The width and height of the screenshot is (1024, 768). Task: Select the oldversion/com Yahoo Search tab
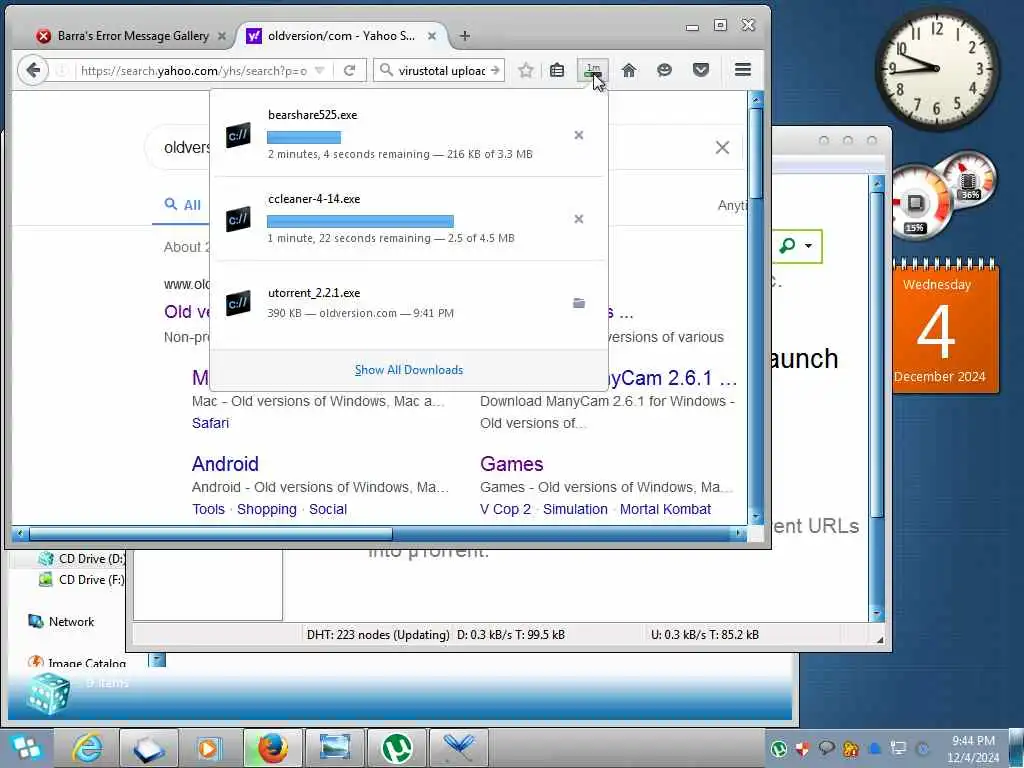341,36
